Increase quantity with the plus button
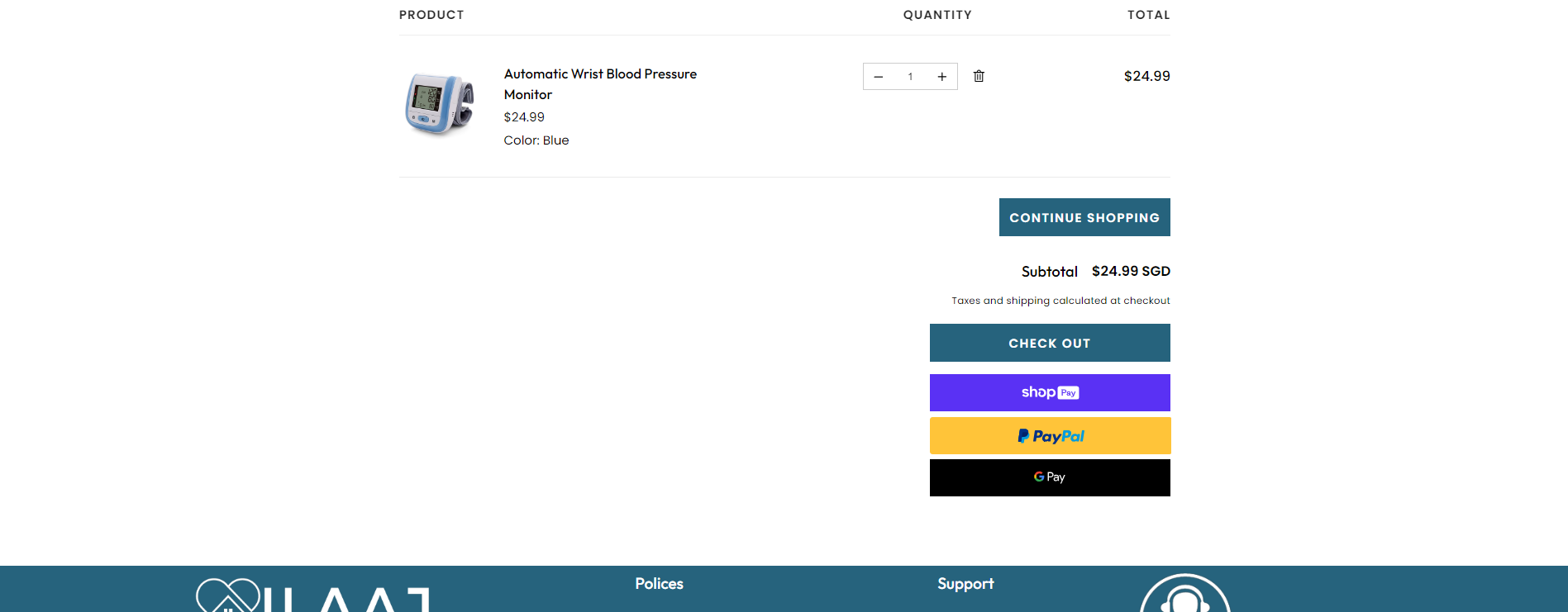 [x=941, y=77]
